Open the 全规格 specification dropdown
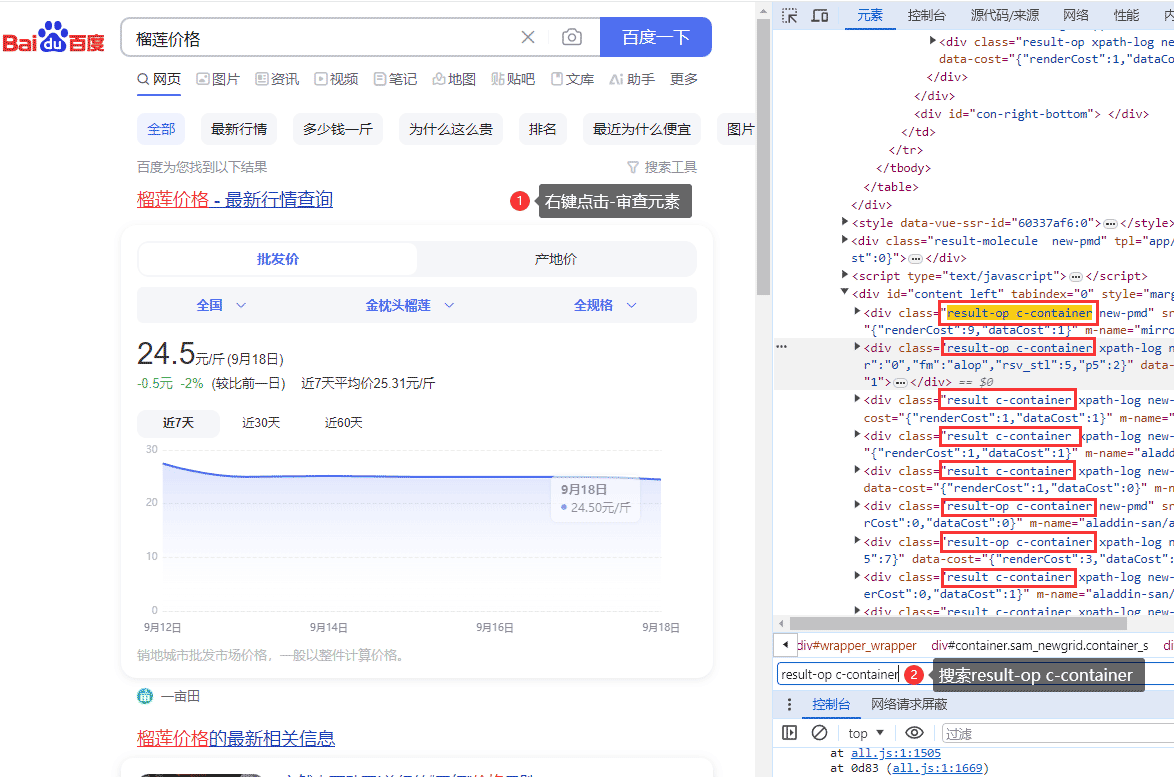Image resolution: width=1174 pixels, height=777 pixels. [605, 305]
